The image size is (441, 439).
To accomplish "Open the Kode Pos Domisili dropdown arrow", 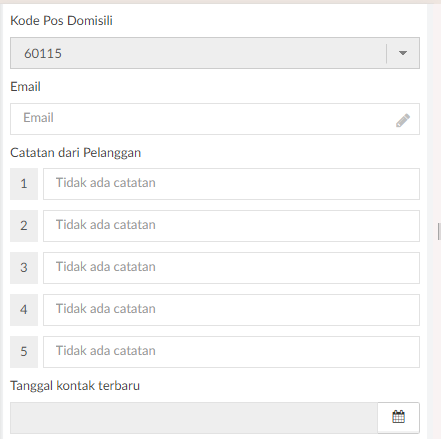I will click(403, 53).
